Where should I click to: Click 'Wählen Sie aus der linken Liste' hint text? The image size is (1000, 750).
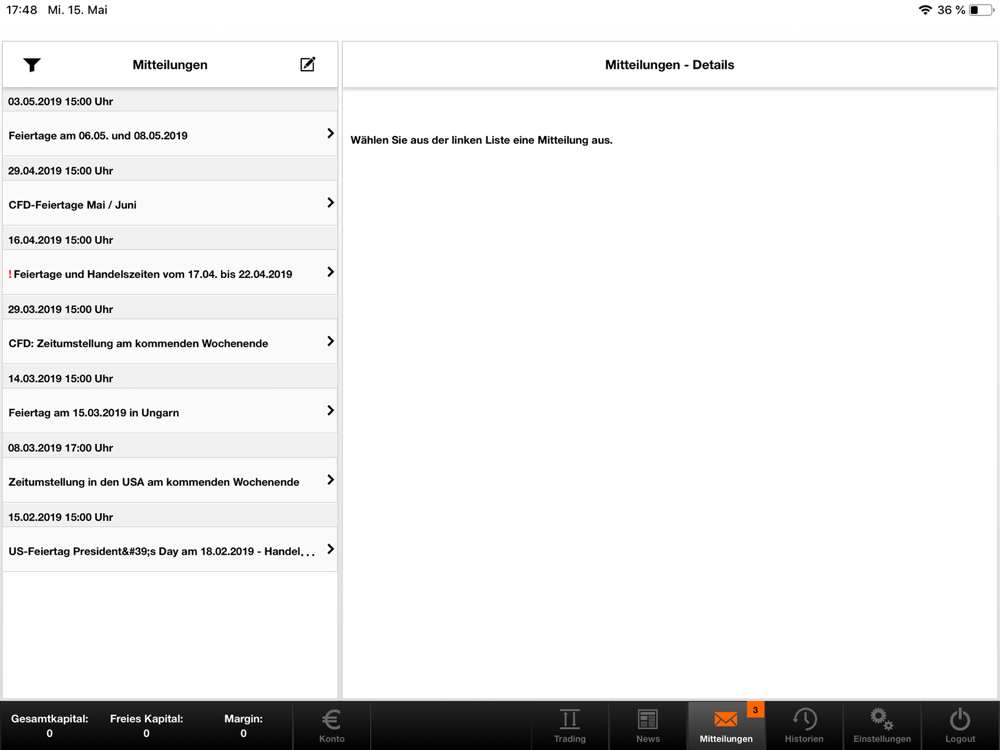482,140
